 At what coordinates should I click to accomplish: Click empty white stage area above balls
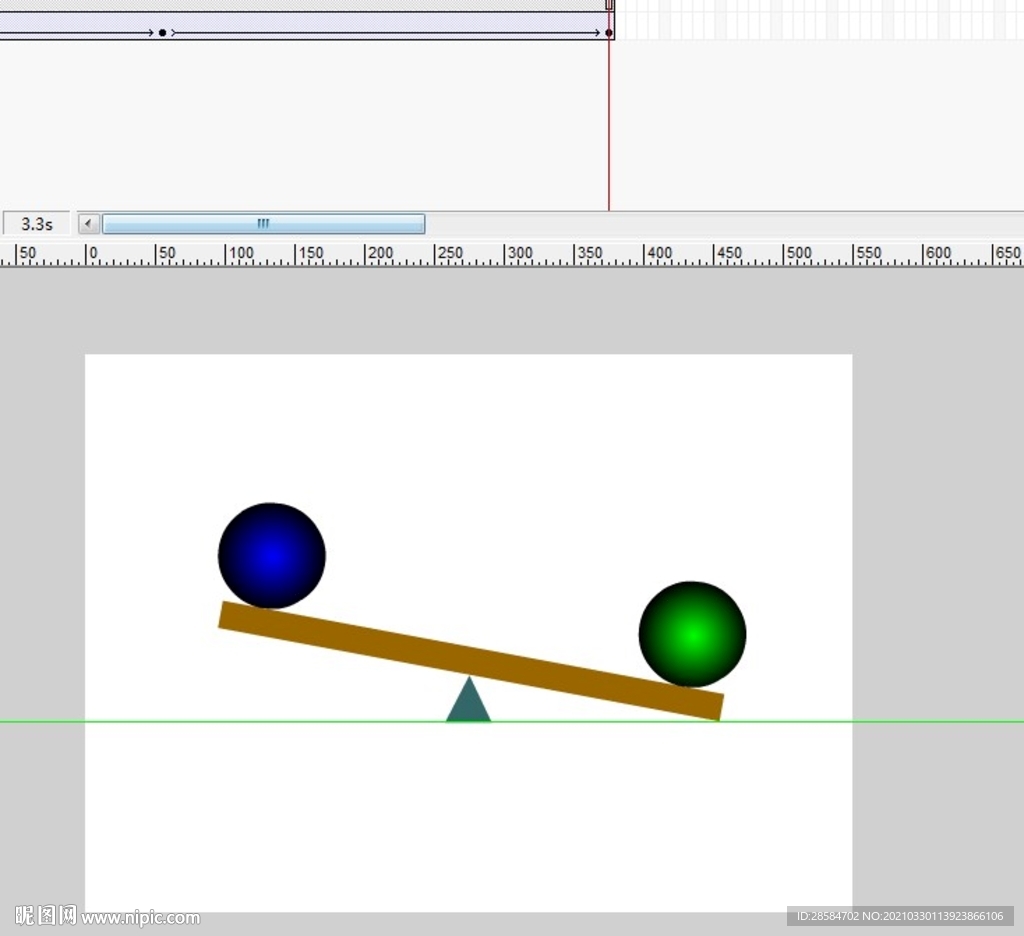tap(468, 420)
